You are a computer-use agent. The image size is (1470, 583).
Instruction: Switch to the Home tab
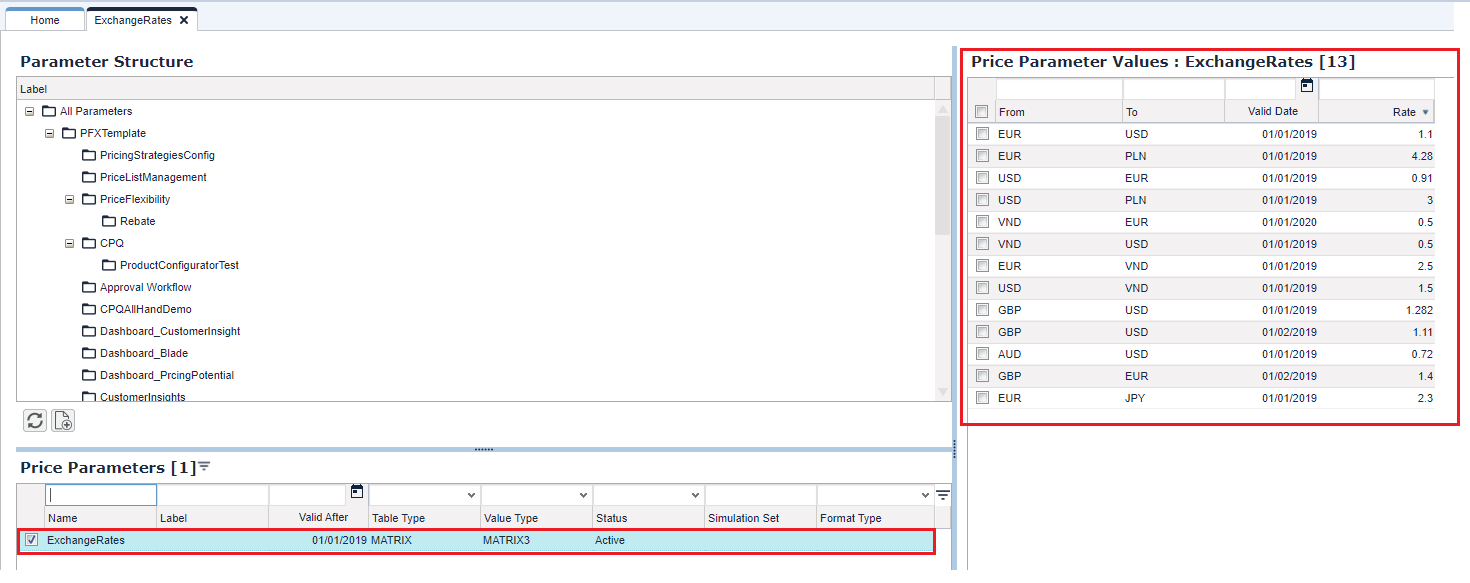tap(45, 20)
